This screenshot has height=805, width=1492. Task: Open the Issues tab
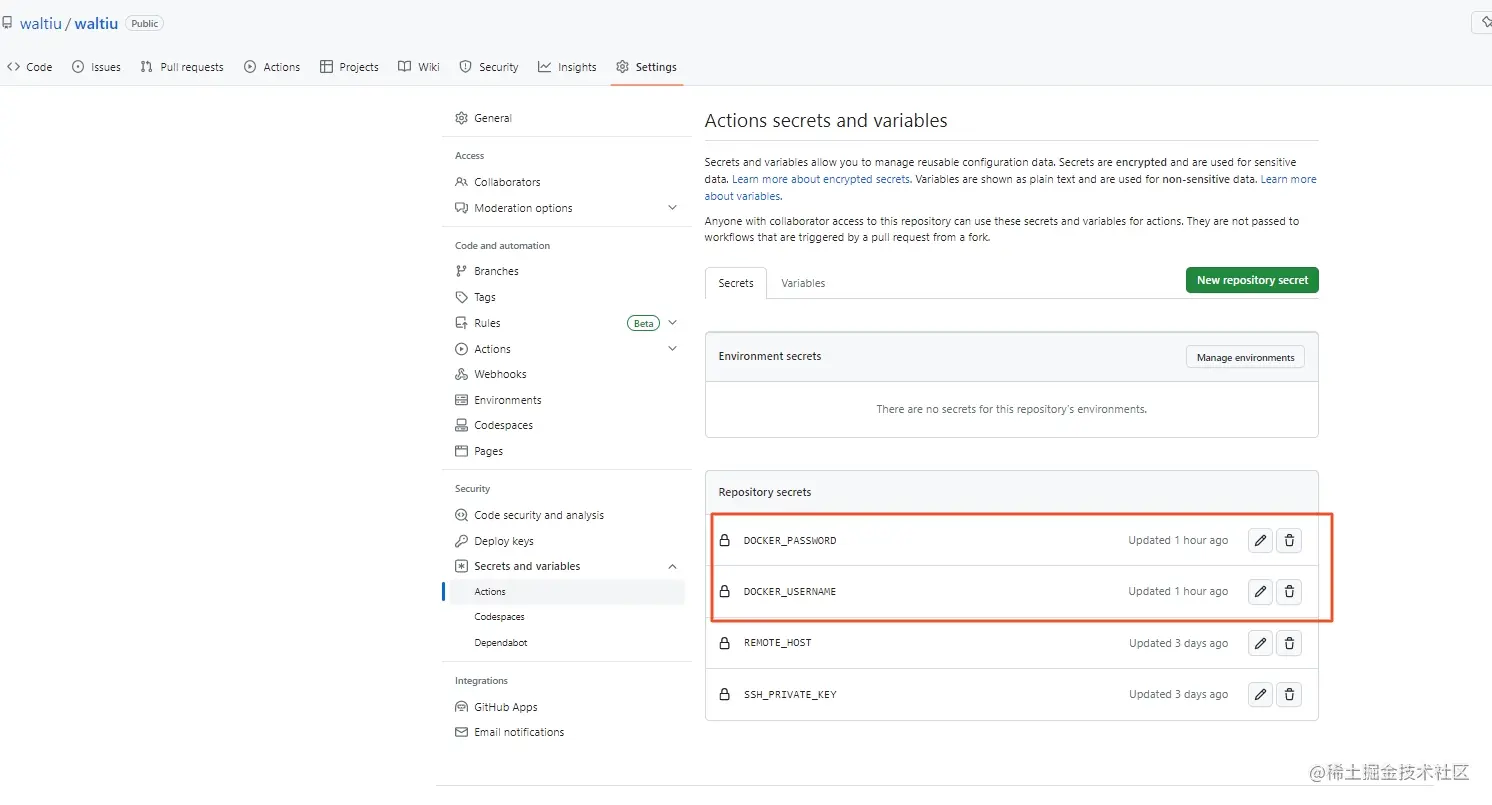click(96, 67)
